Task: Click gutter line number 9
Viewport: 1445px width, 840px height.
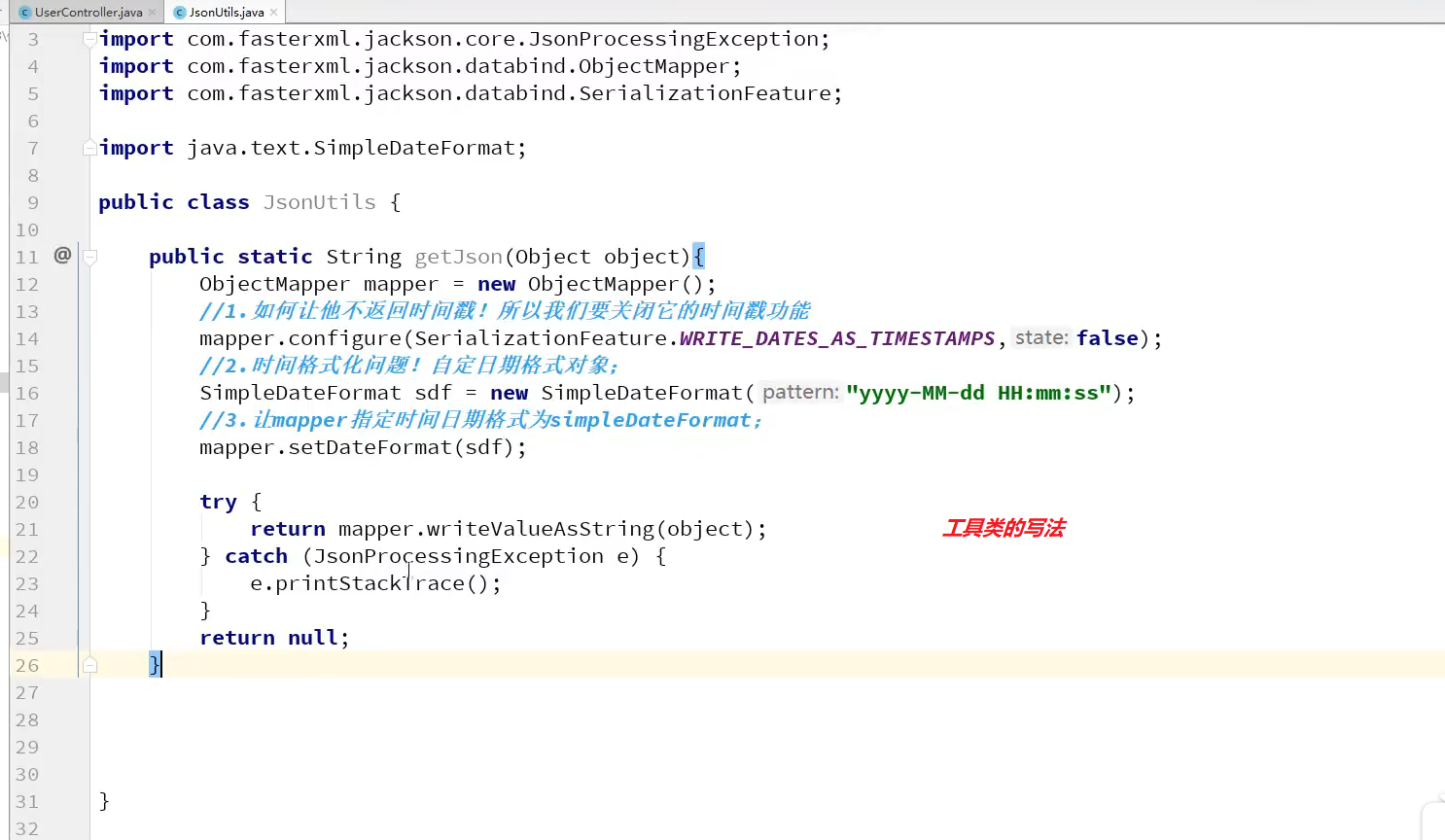Action: tap(33, 202)
